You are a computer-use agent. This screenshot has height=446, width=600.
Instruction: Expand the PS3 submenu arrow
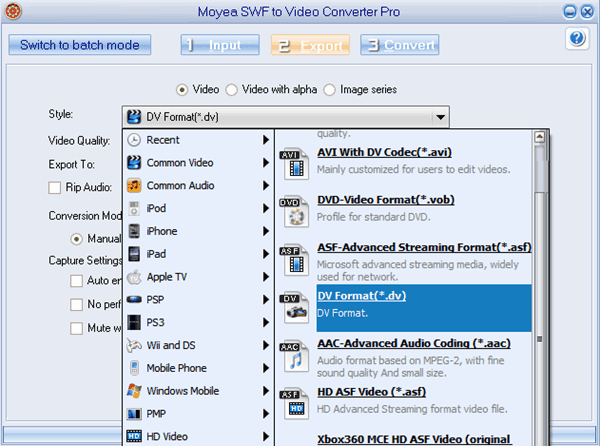pyautogui.click(x=266, y=322)
